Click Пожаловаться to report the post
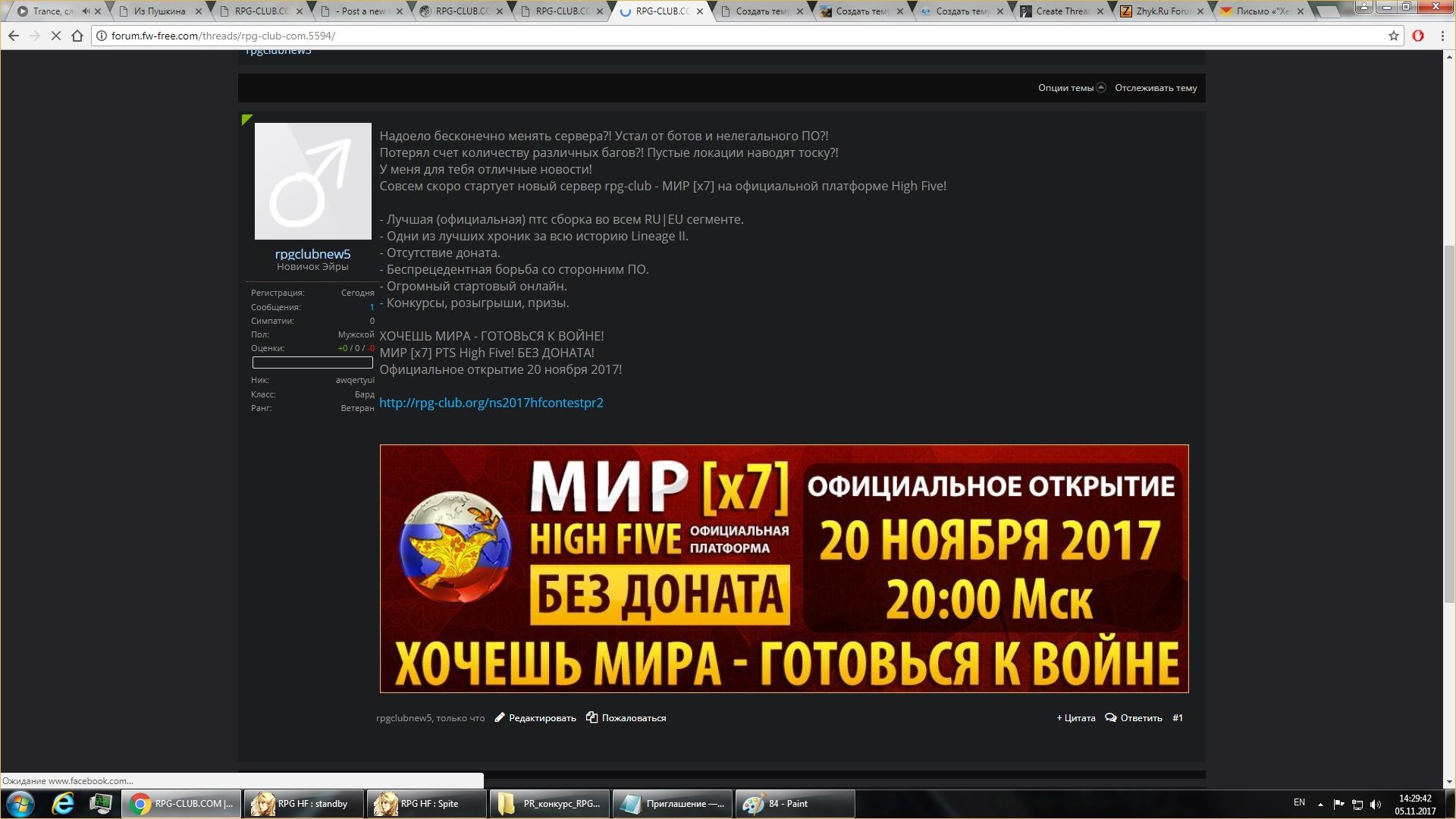The image size is (1456, 819). click(626, 718)
